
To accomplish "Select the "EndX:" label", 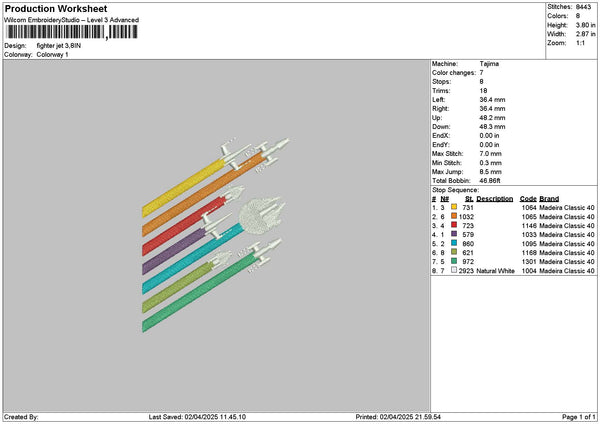I will pos(441,136).
